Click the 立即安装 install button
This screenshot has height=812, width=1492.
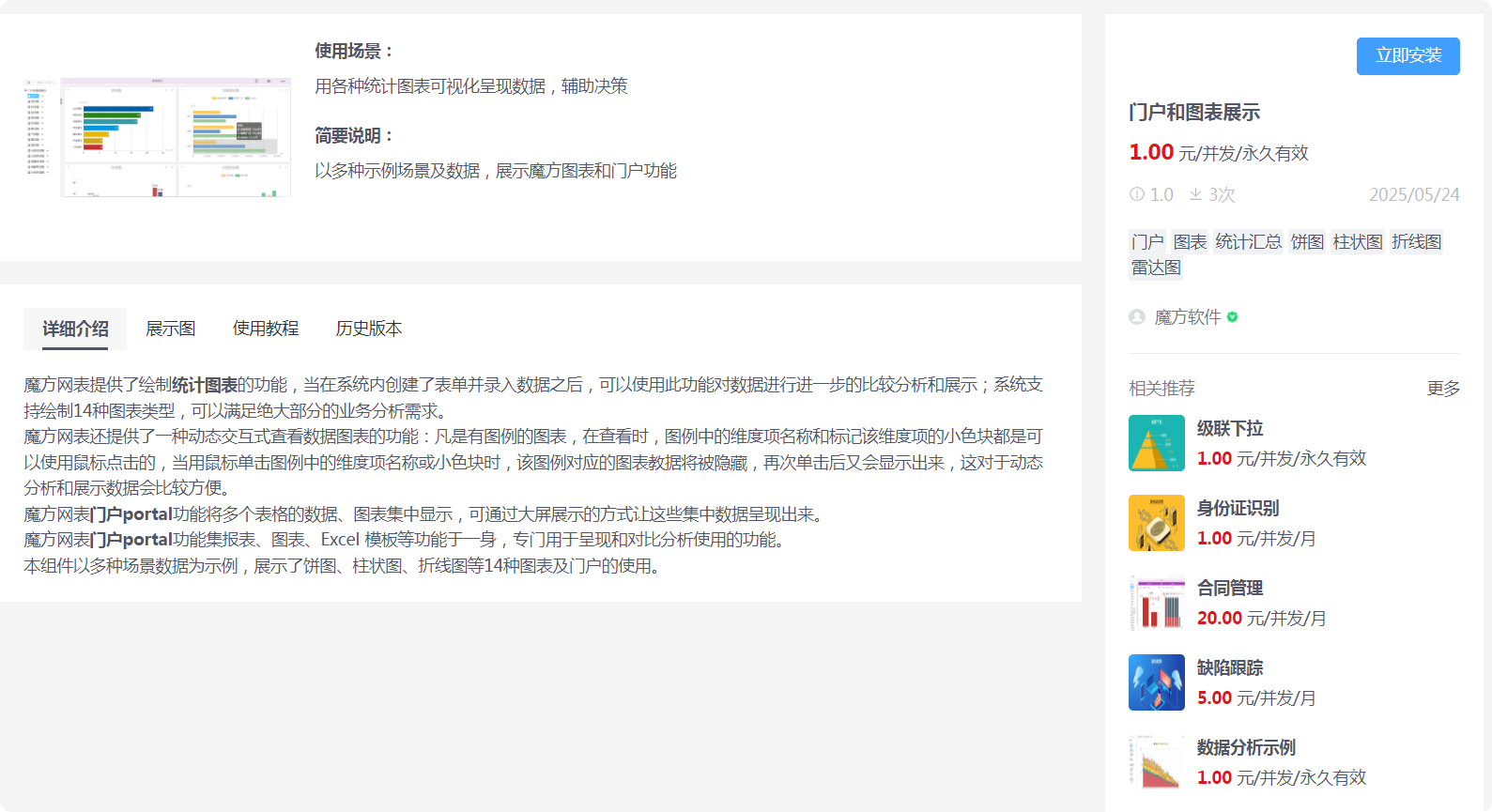[1407, 56]
